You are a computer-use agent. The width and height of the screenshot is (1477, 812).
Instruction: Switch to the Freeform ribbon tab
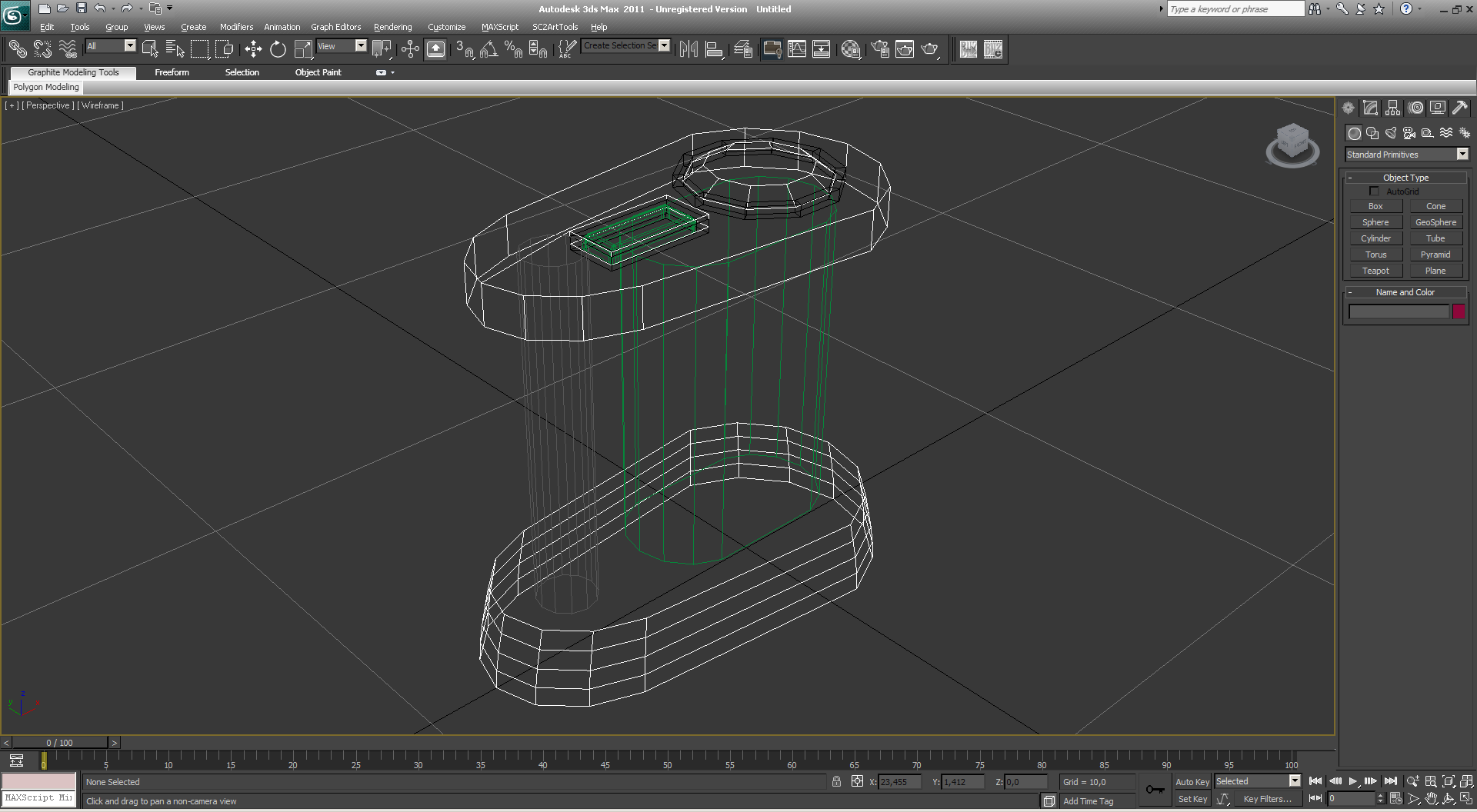(172, 72)
